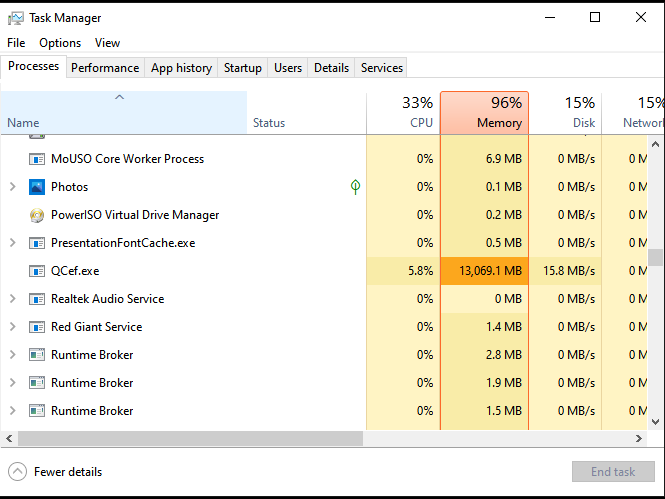Sort by the CPU column header

403,112
